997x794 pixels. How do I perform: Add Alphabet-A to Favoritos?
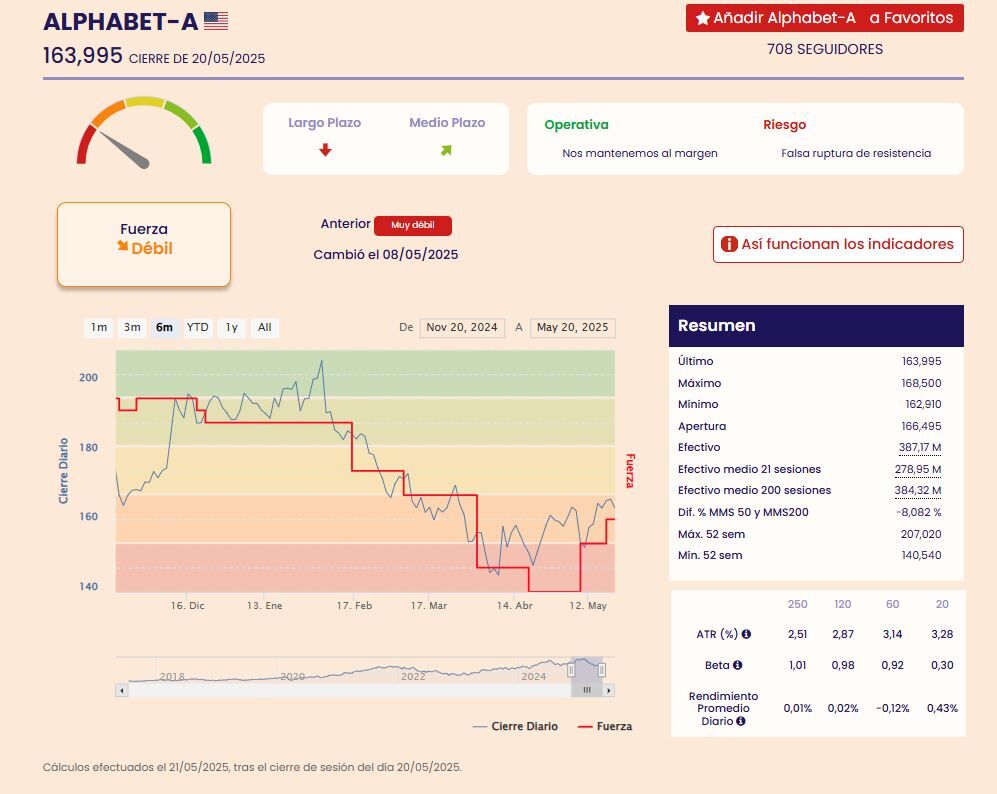point(825,18)
